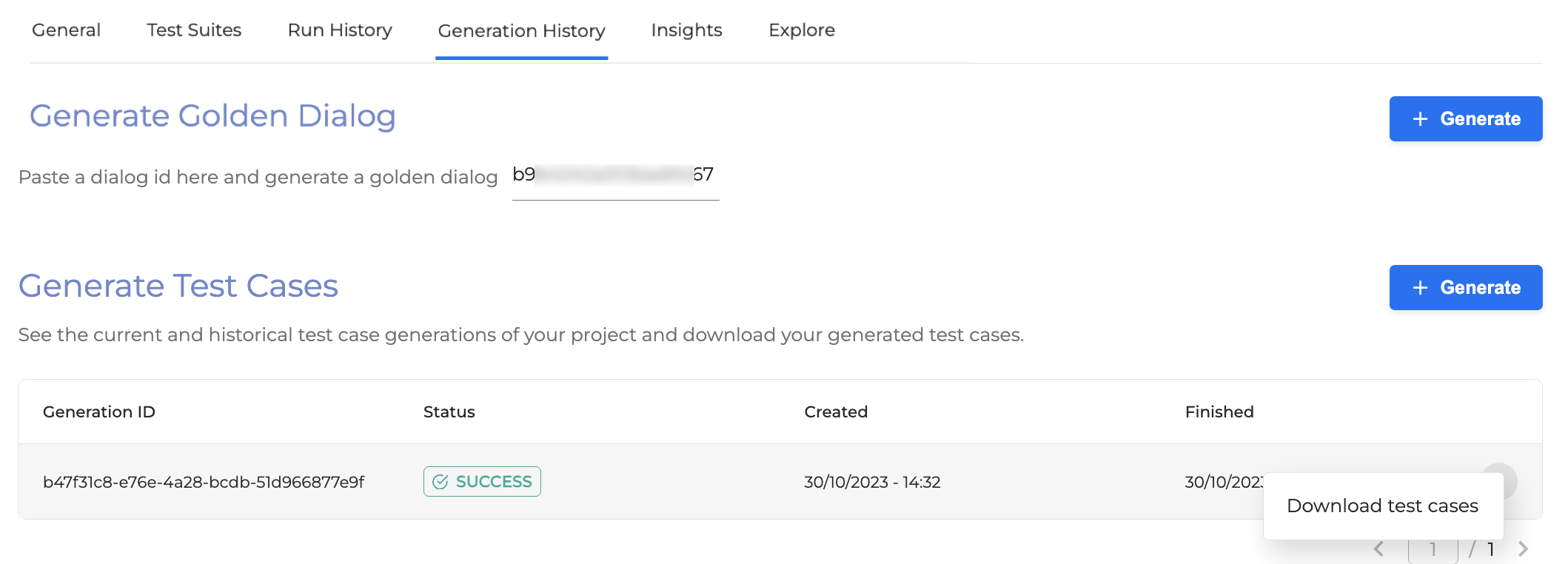Click Generate to create new test cases
1568x564 pixels.
(1466, 287)
